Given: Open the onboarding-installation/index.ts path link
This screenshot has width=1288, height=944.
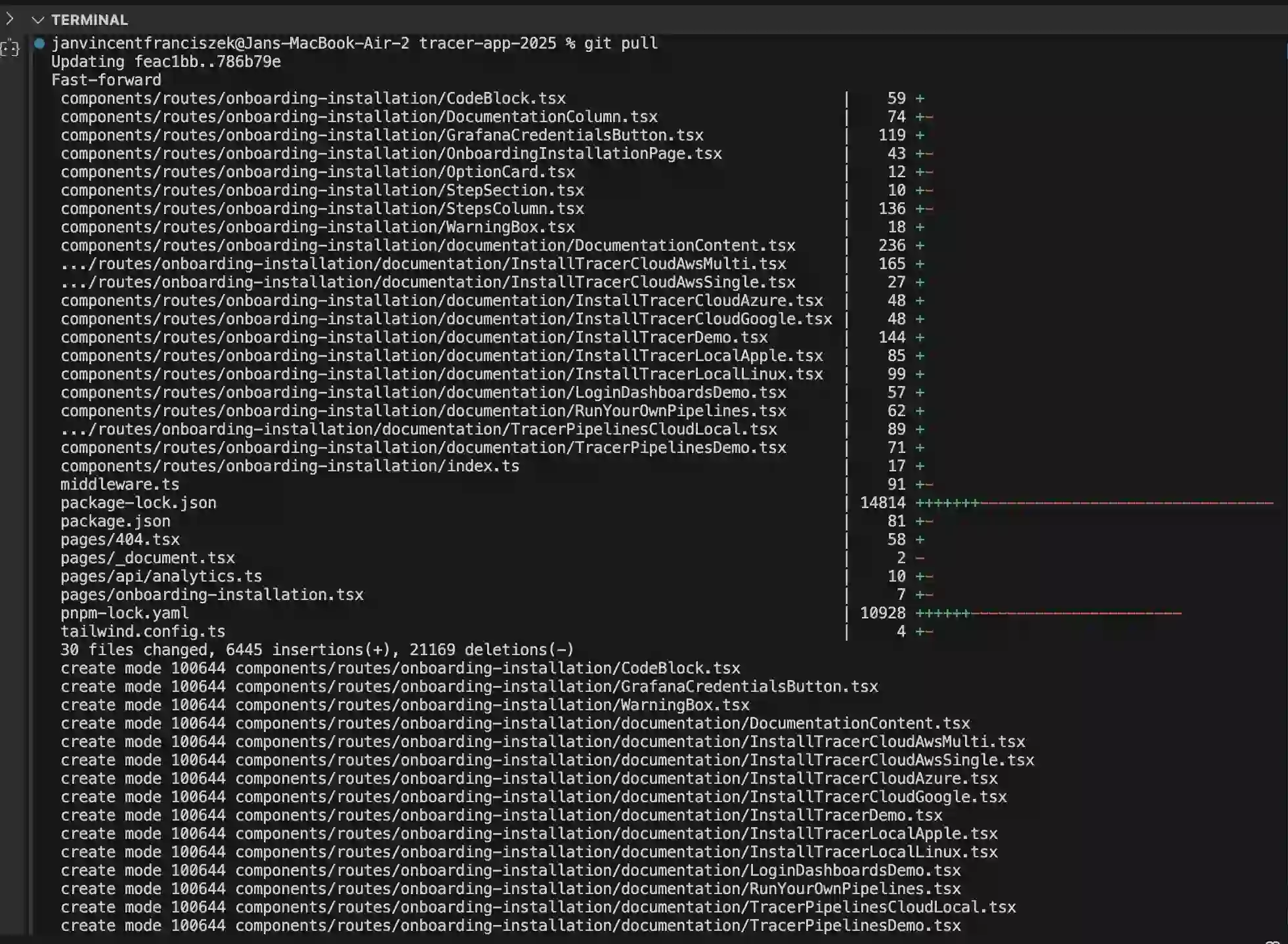Looking at the screenshot, I should point(290,466).
